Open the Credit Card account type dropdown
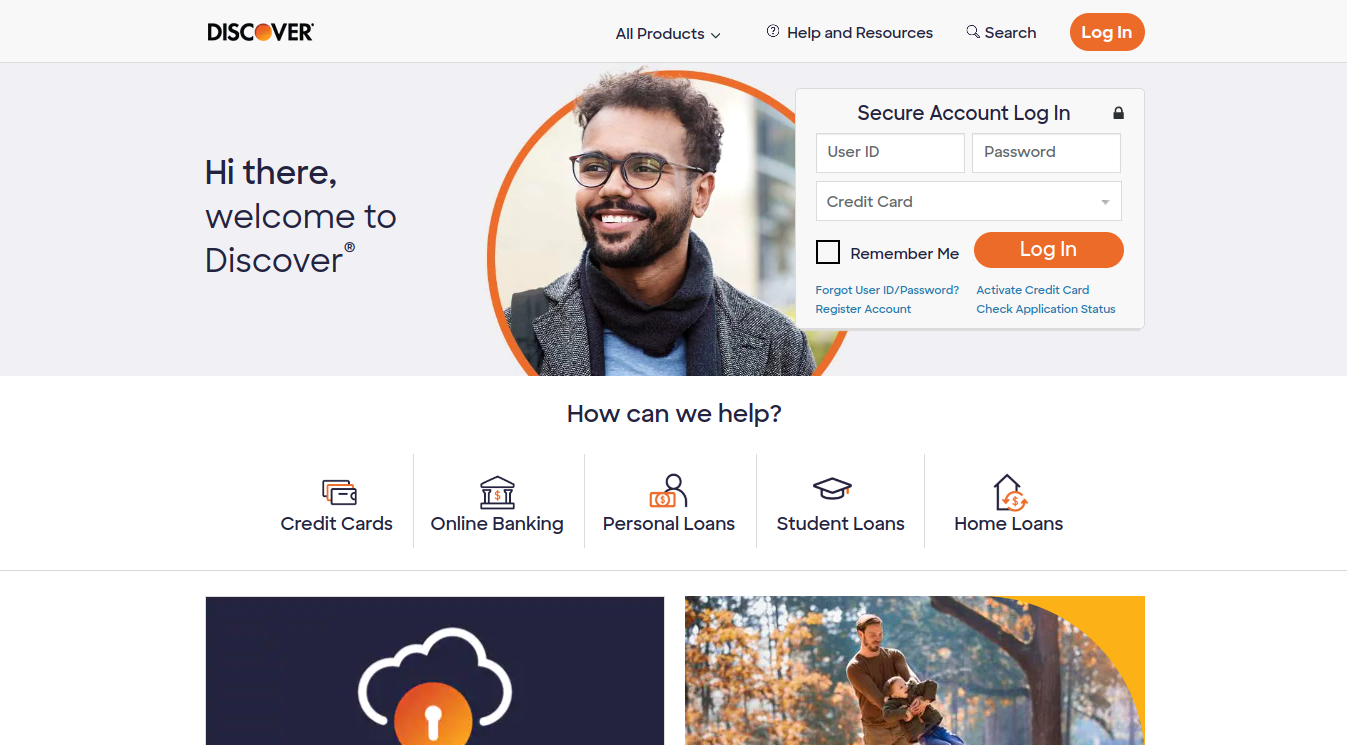The image size is (1347, 745). click(969, 201)
